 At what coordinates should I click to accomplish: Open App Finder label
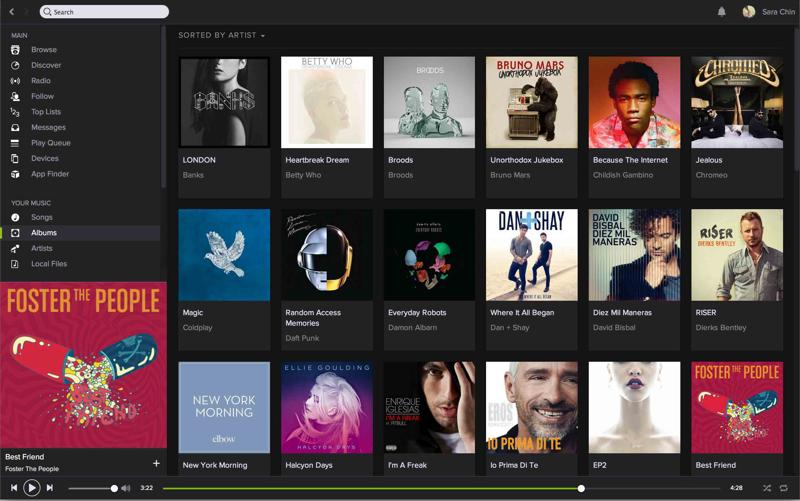point(50,174)
